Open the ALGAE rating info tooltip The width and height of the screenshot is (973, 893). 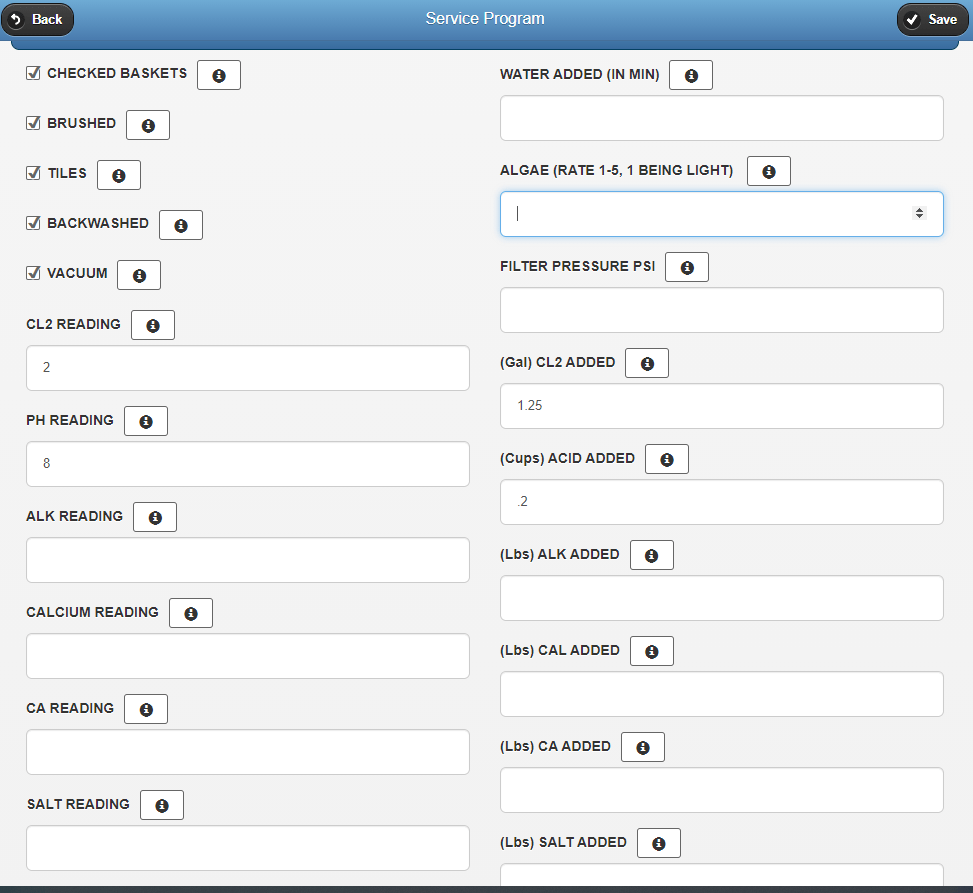768,170
